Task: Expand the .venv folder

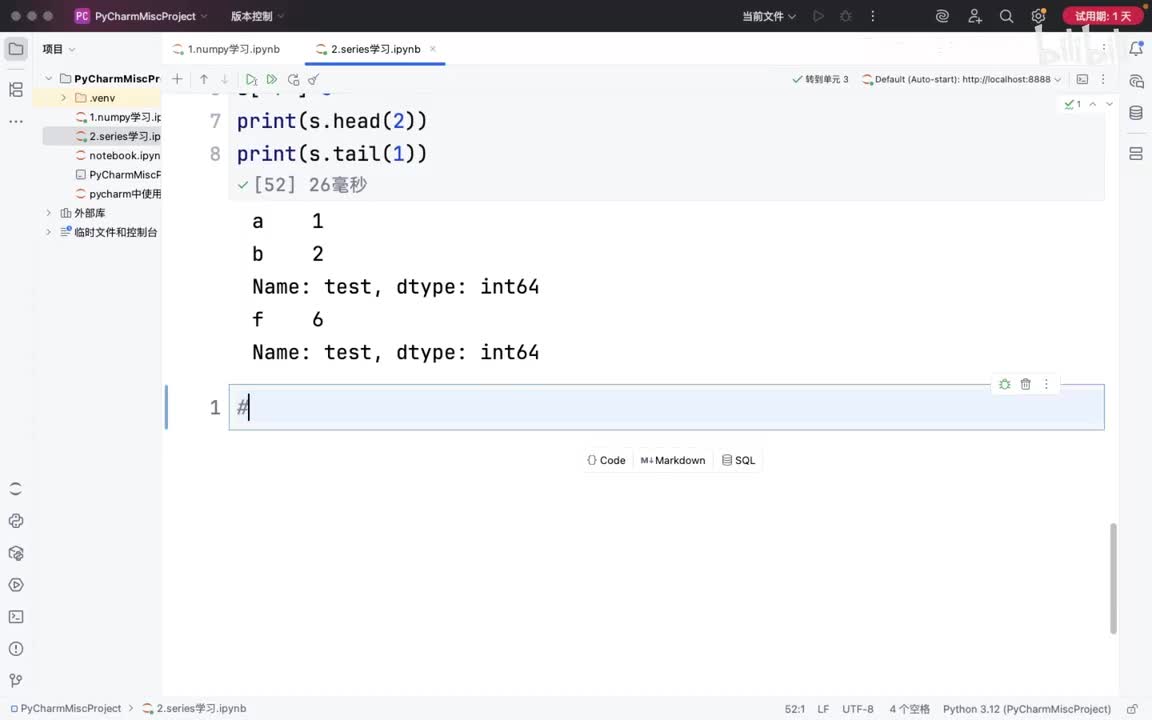Action: coord(64,98)
